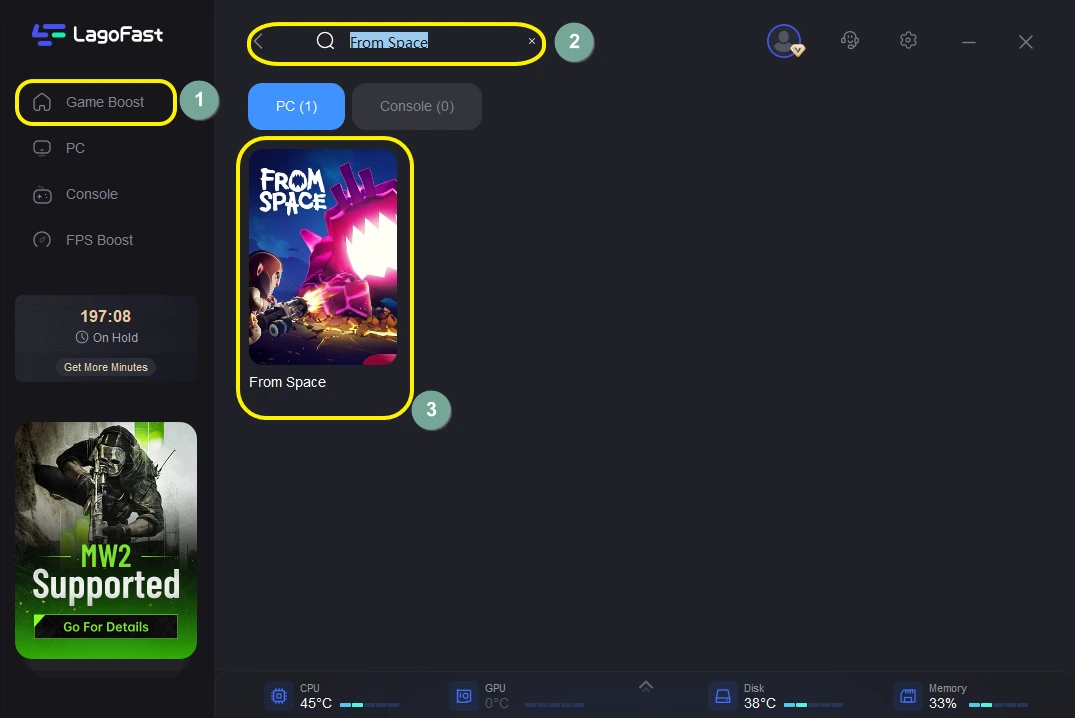This screenshot has height=718, width=1075.
Task: Click the Disk temperature icon
Action: pos(723,695)
